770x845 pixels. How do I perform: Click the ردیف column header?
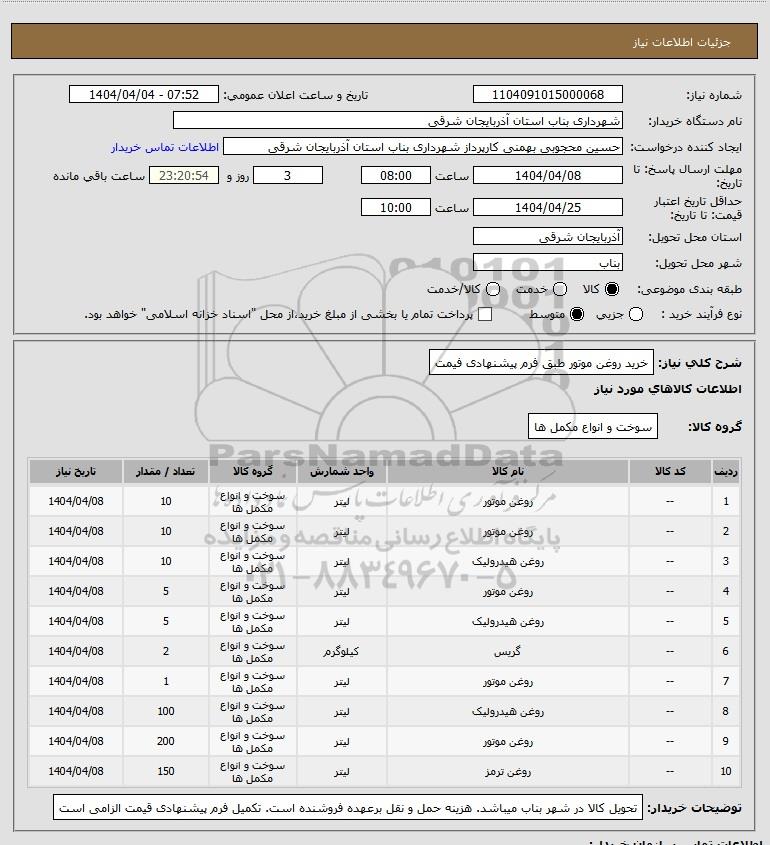point(726,471)
